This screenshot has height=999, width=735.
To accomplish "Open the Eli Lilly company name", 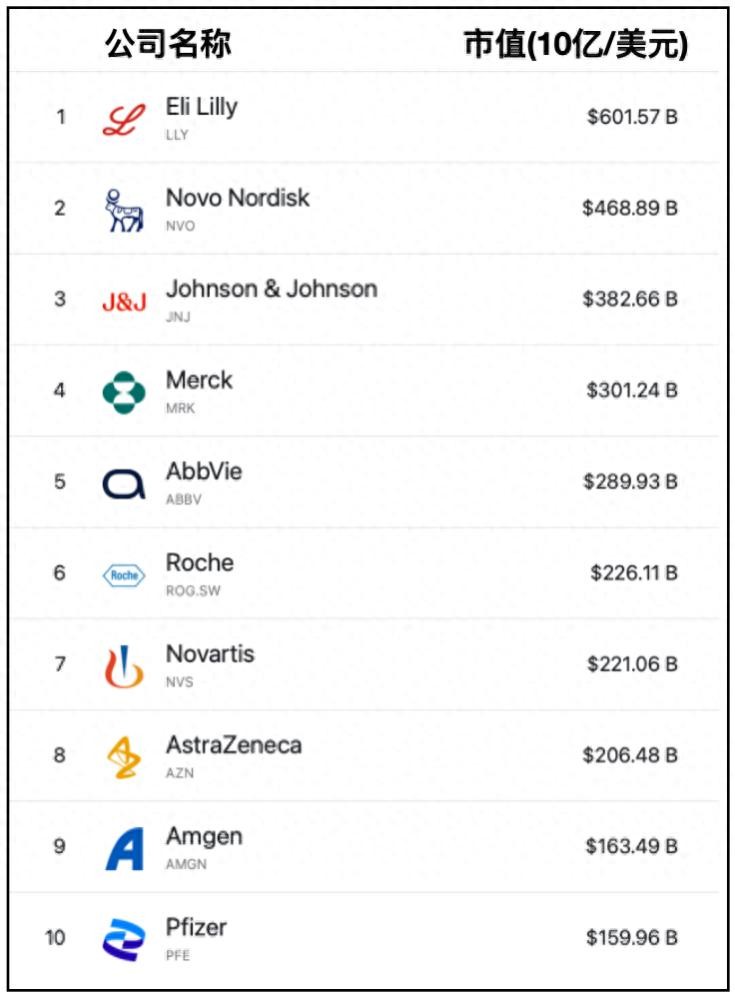I will coord(201,107).
